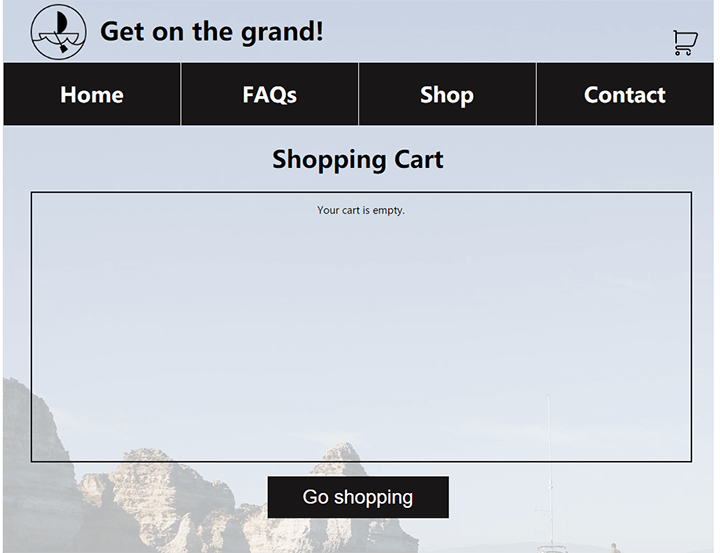The image size is (720, 553).
Task: Click the "Get on the grand!" site title
Action: (212, 31)
